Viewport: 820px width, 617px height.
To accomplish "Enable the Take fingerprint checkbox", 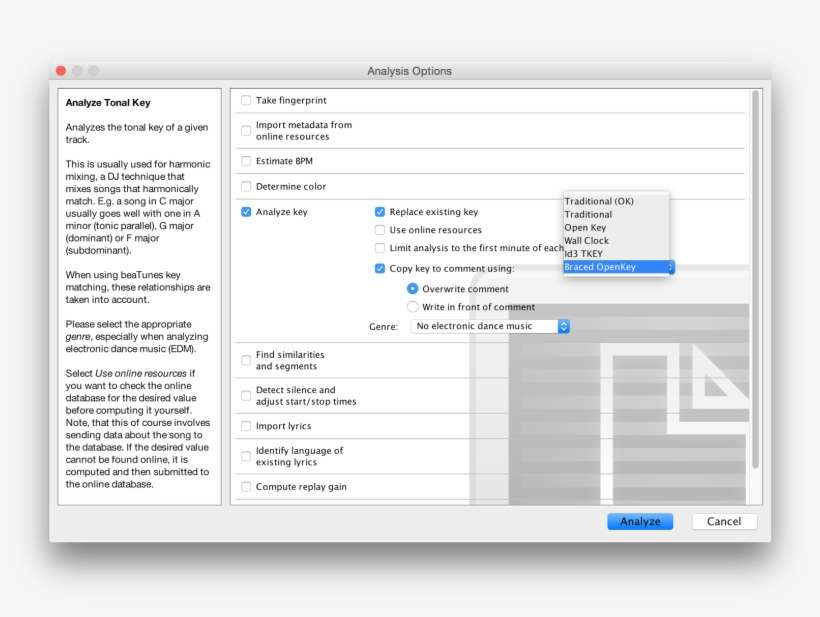I will [x=246, y=101].
